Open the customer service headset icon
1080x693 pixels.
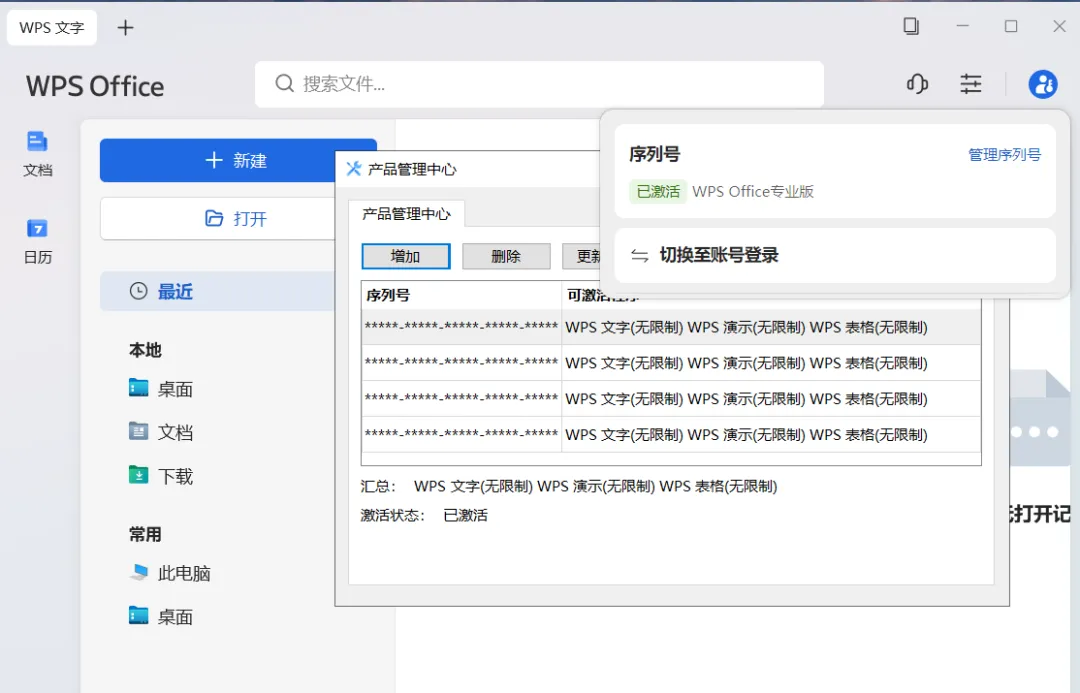pyautogui.click(x=917, y=84)
